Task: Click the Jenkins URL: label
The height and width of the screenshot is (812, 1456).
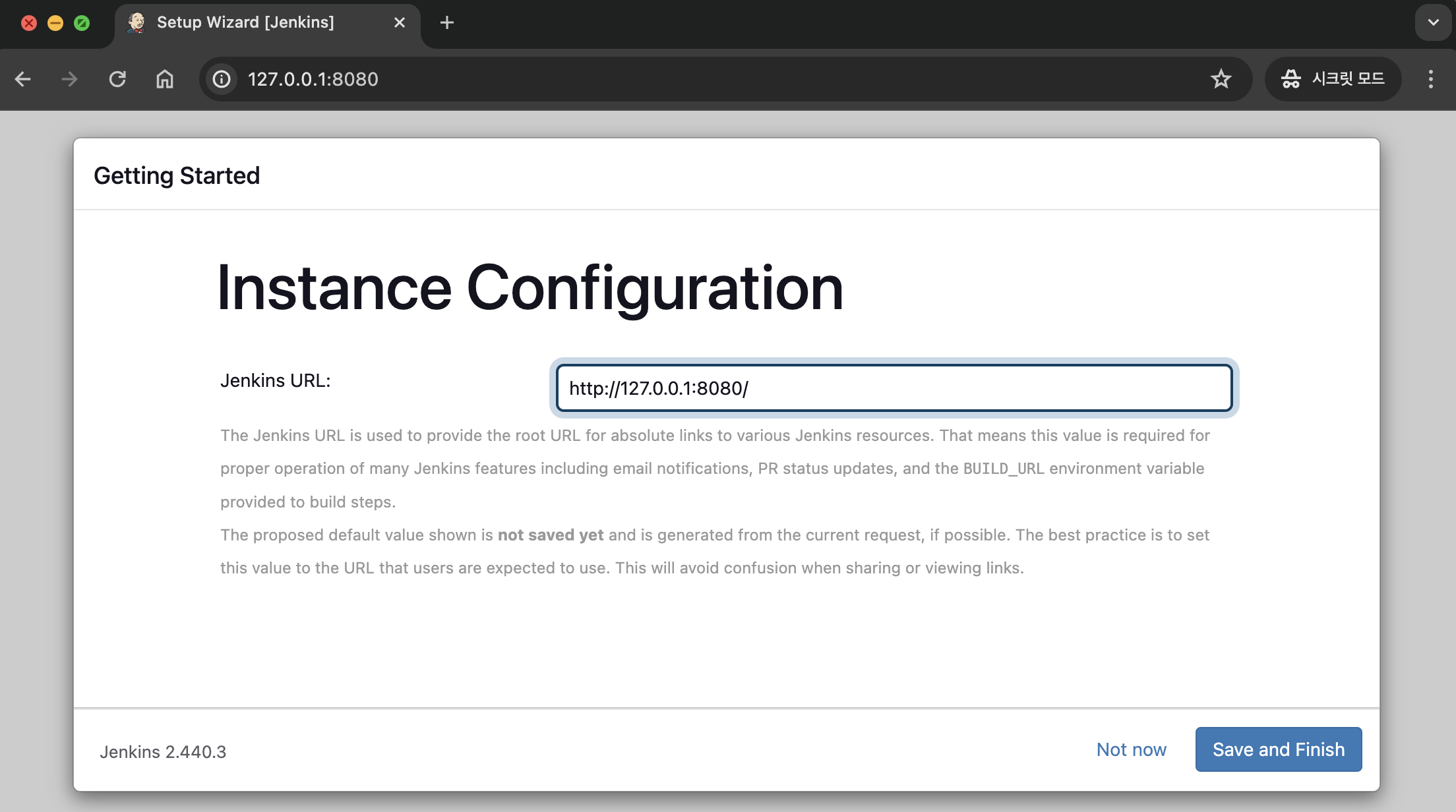Action: (276, 381)
